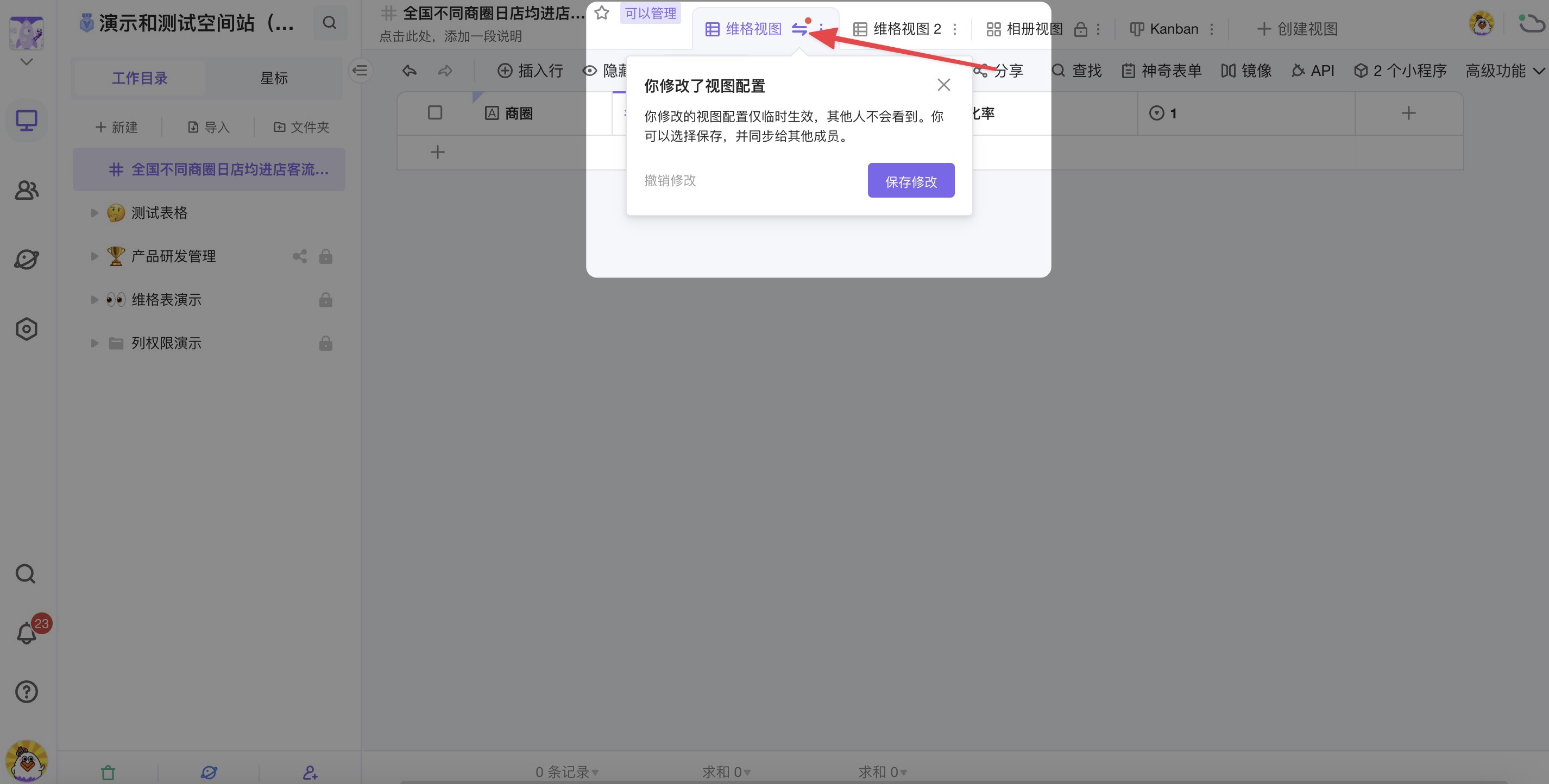Click the 保存修改 button
Viewport: 1549px width, 784px height.
click(910, 180)
